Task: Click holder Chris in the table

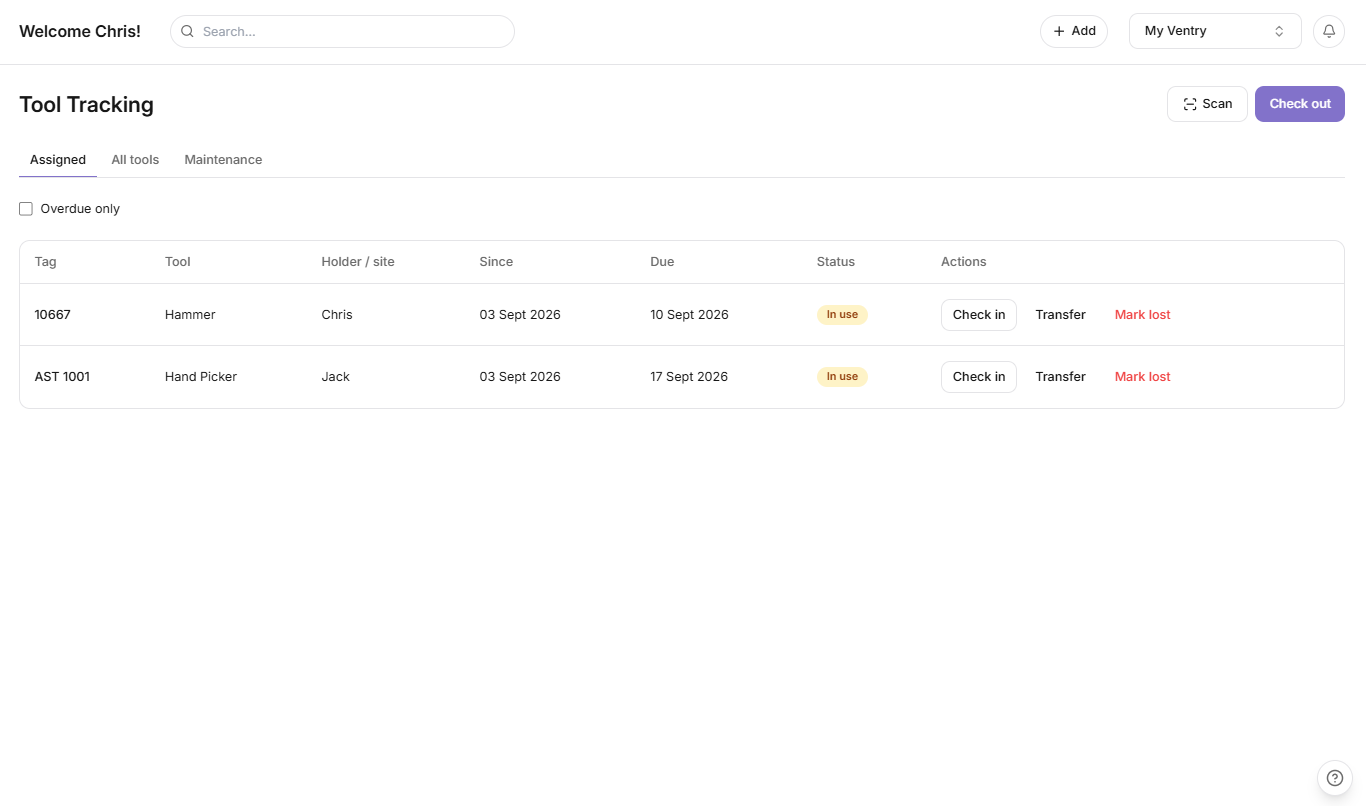Action: [x=337, y=315]
